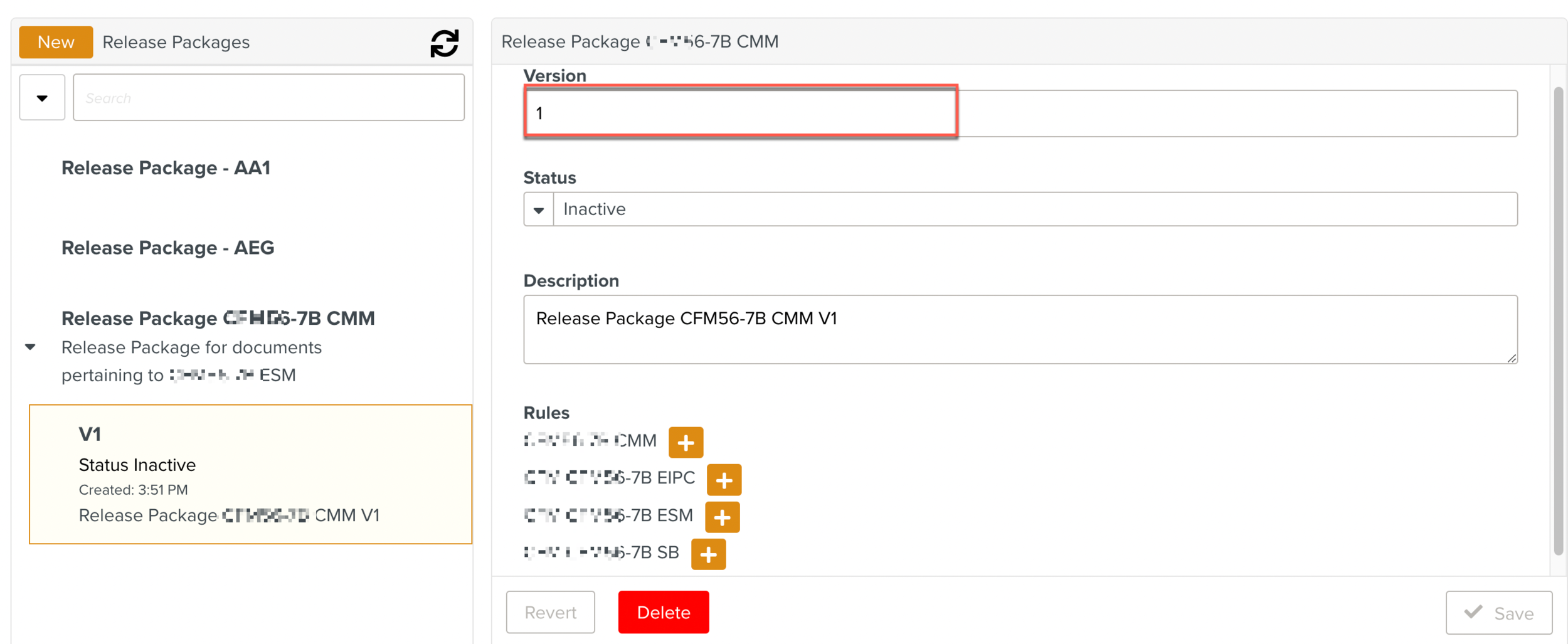Open the filter dropdown beside Search
The width and height of the screenshot is (1568, 644).
click(42, 98)
